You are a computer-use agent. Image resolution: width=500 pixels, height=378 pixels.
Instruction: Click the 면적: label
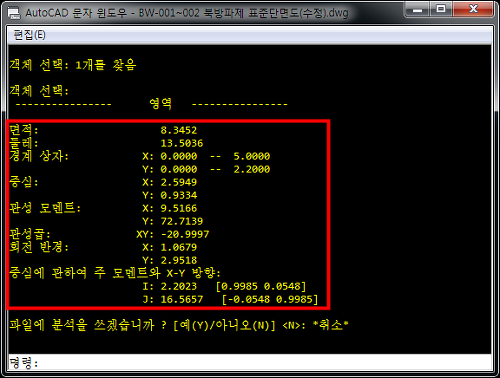pyautogui.click(x=24, y=130)
